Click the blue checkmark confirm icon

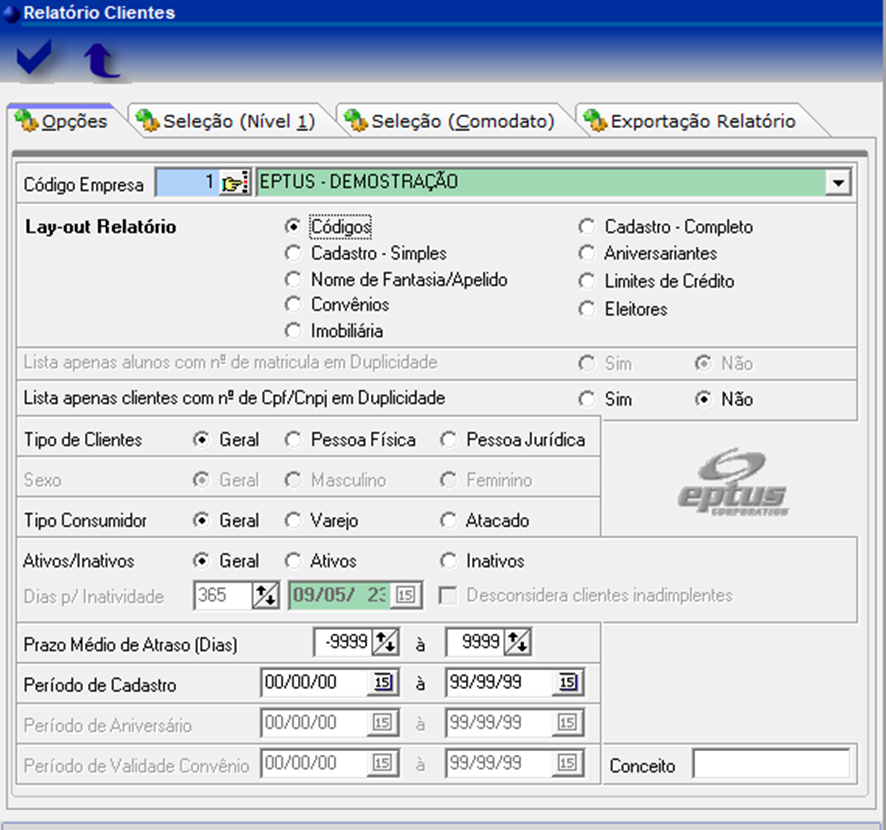click(35, 60)
